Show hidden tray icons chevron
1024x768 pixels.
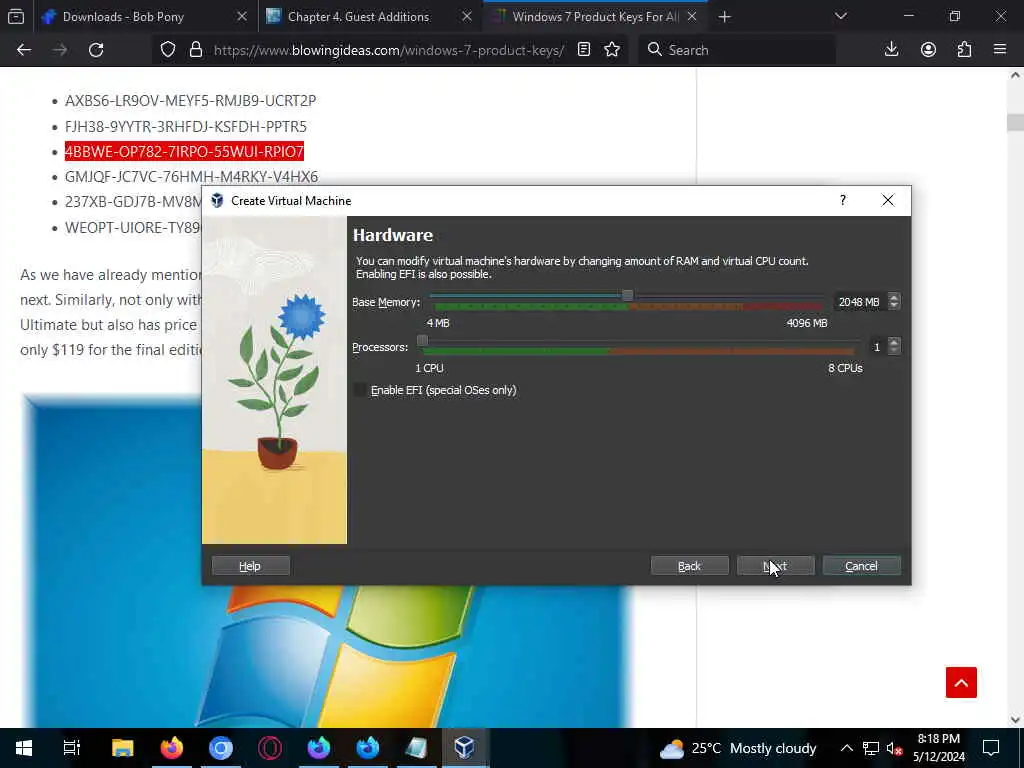(x=846, y=748)
